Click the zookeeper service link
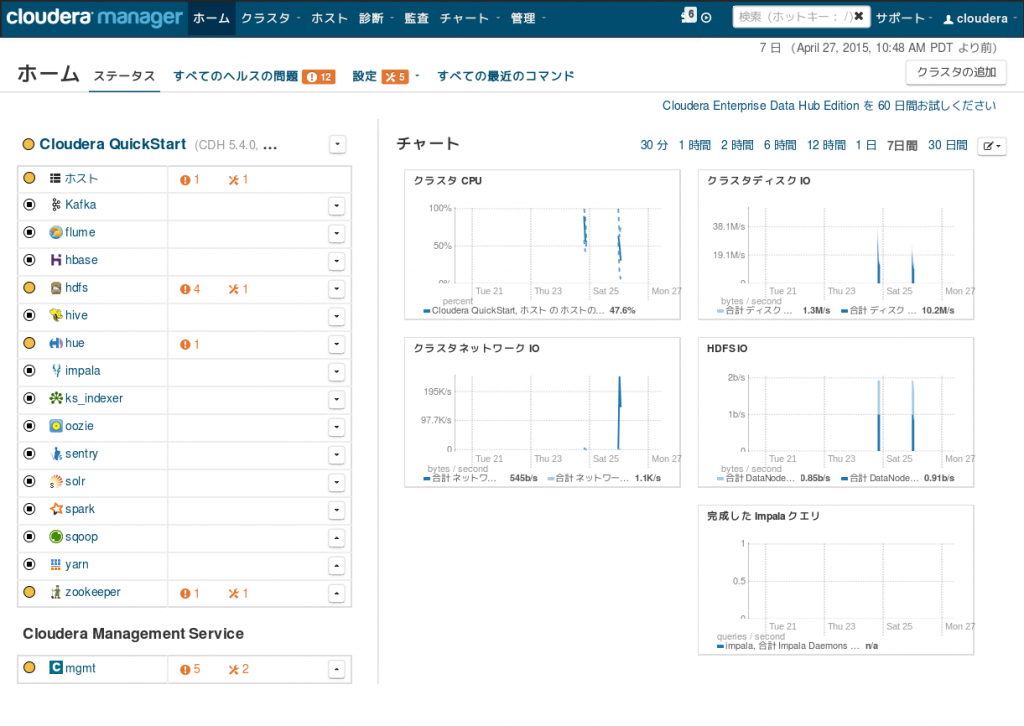Screen dimensions: 1024x726 point(93,592)
